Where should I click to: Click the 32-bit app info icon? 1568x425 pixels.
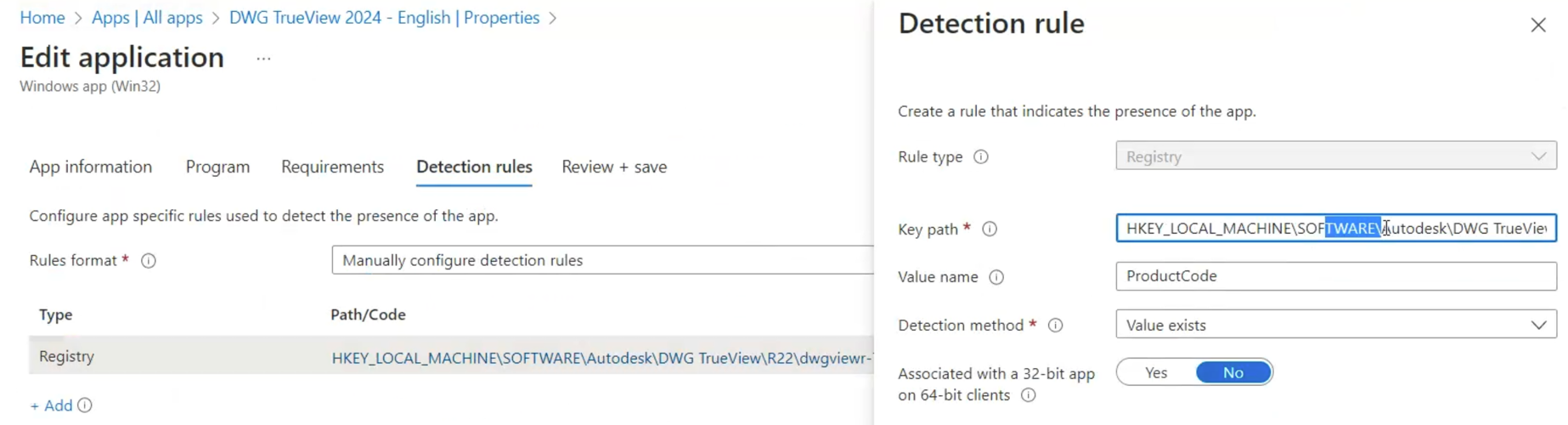coord(1028,395)
